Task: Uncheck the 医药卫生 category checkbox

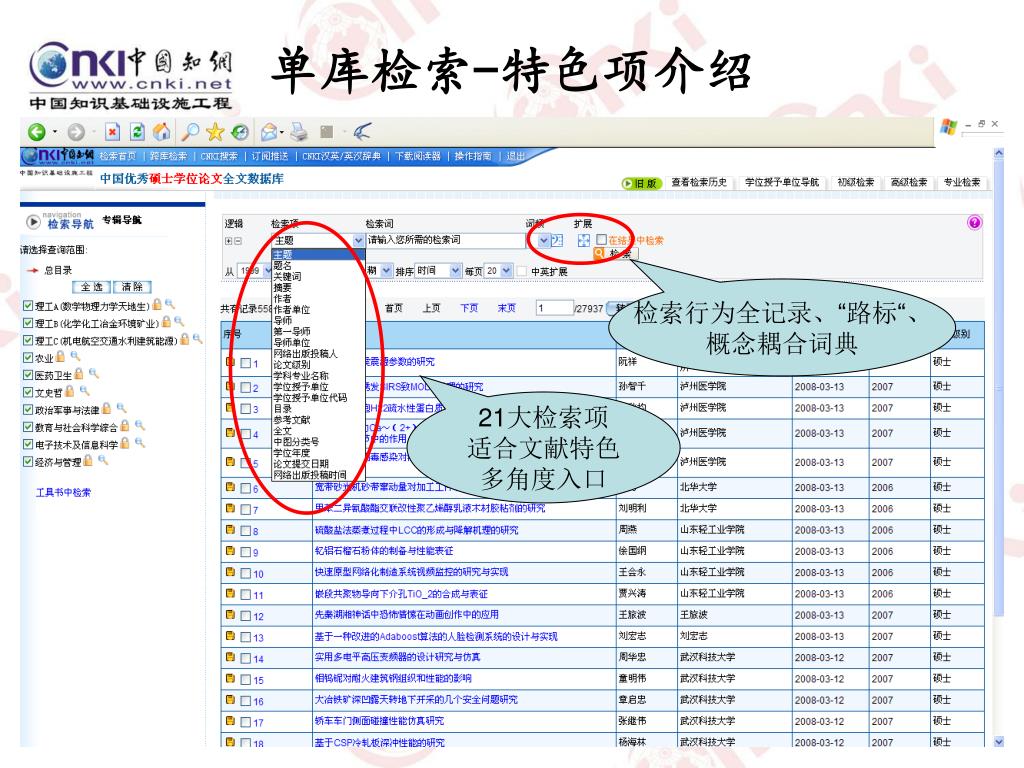Action: pos(28,375)
